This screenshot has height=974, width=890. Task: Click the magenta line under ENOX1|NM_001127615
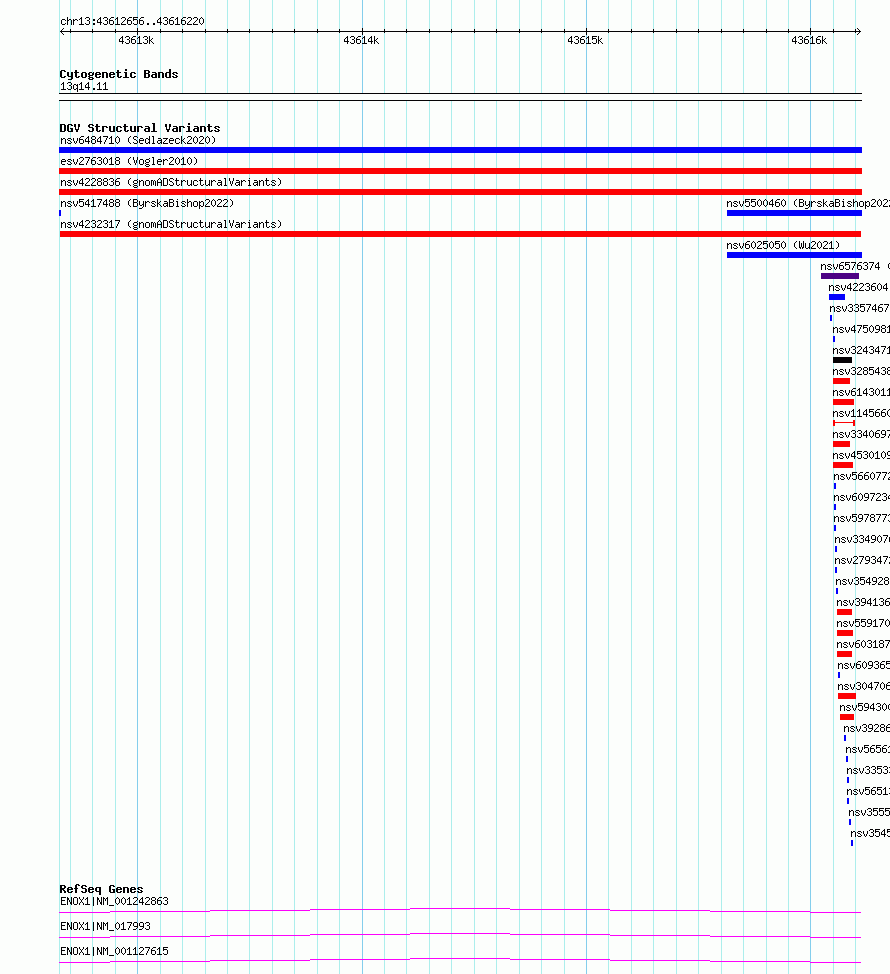(460, 961)
